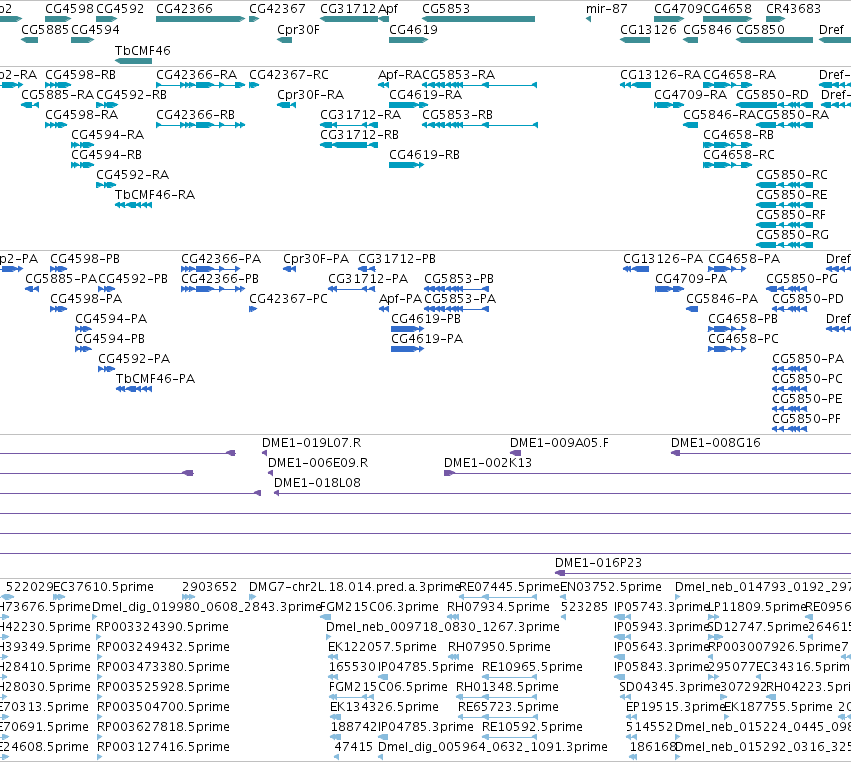Click IP05743.3prime EST label

click(662, 607)
